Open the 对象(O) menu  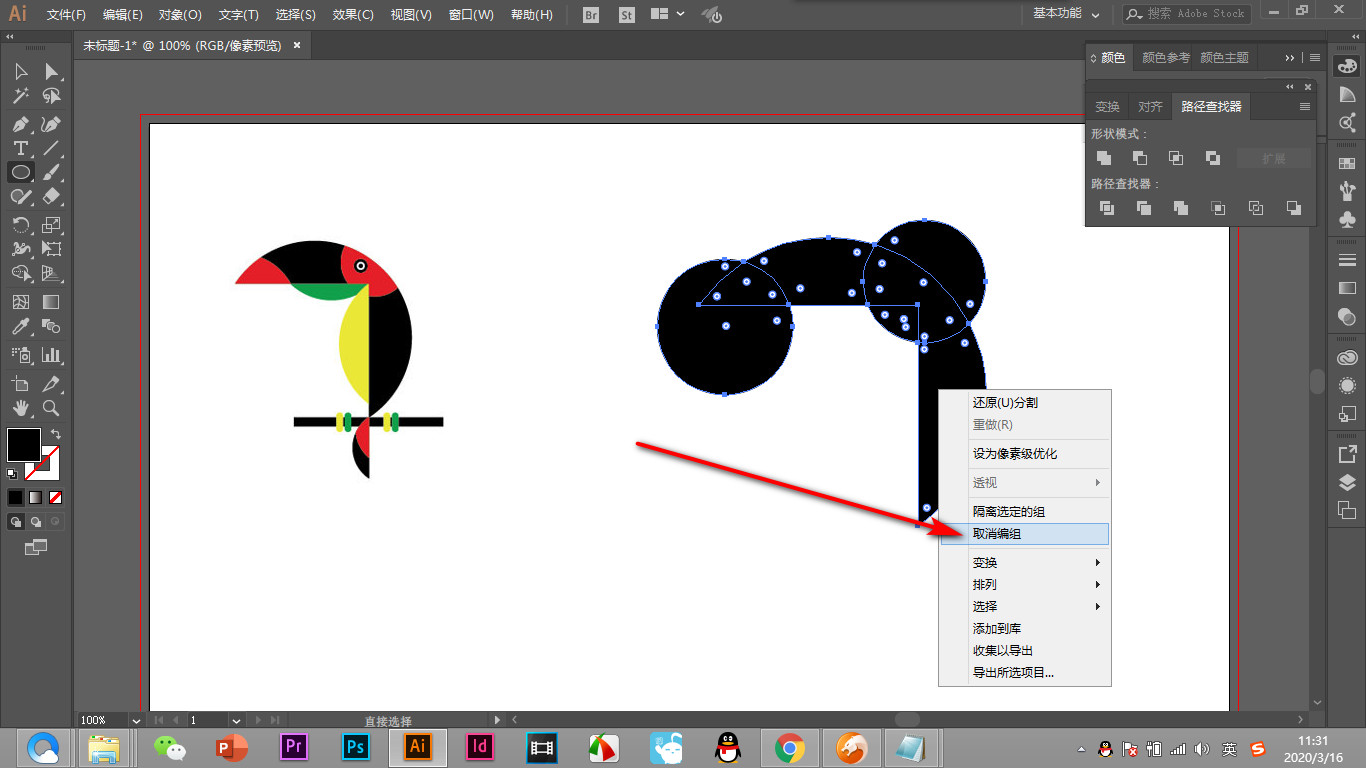180,15
